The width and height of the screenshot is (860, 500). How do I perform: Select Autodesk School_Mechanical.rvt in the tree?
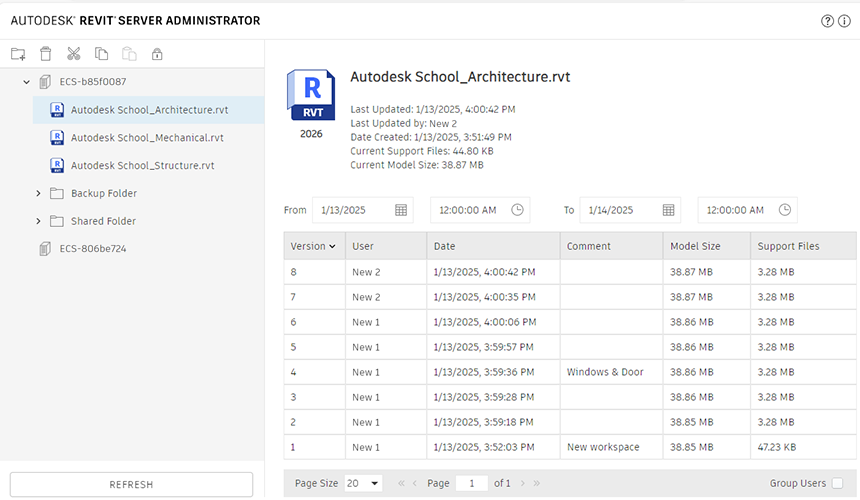click(x=147, y=138)
